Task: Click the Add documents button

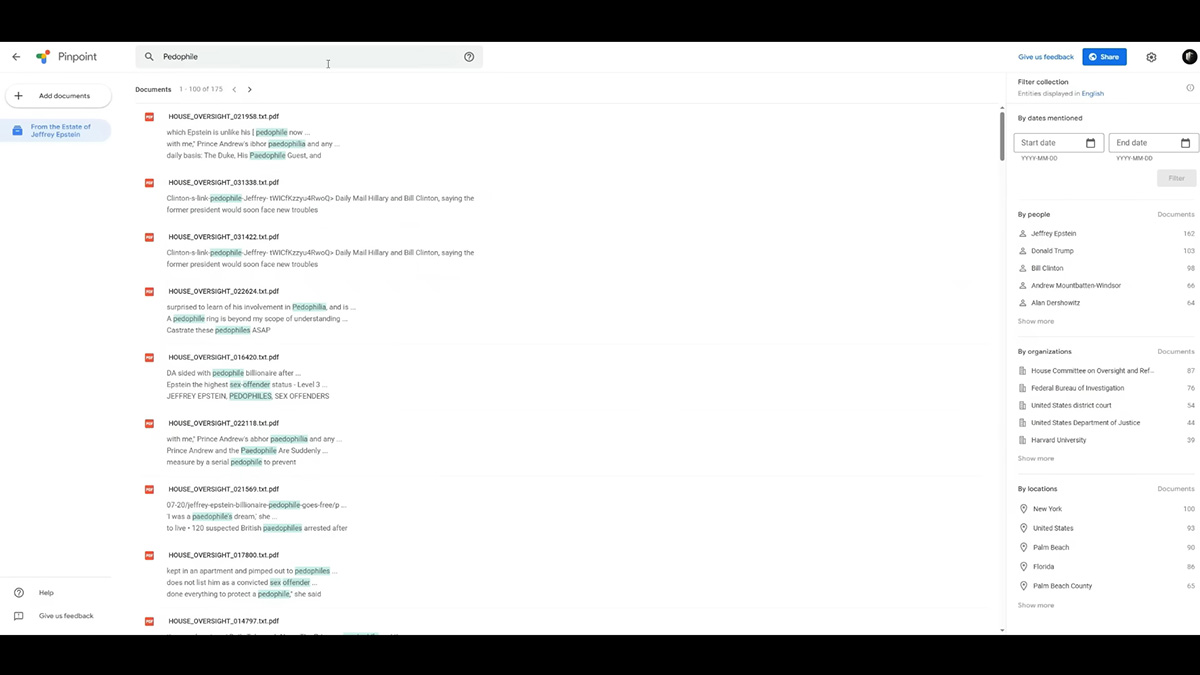Action: coord(58,96)
